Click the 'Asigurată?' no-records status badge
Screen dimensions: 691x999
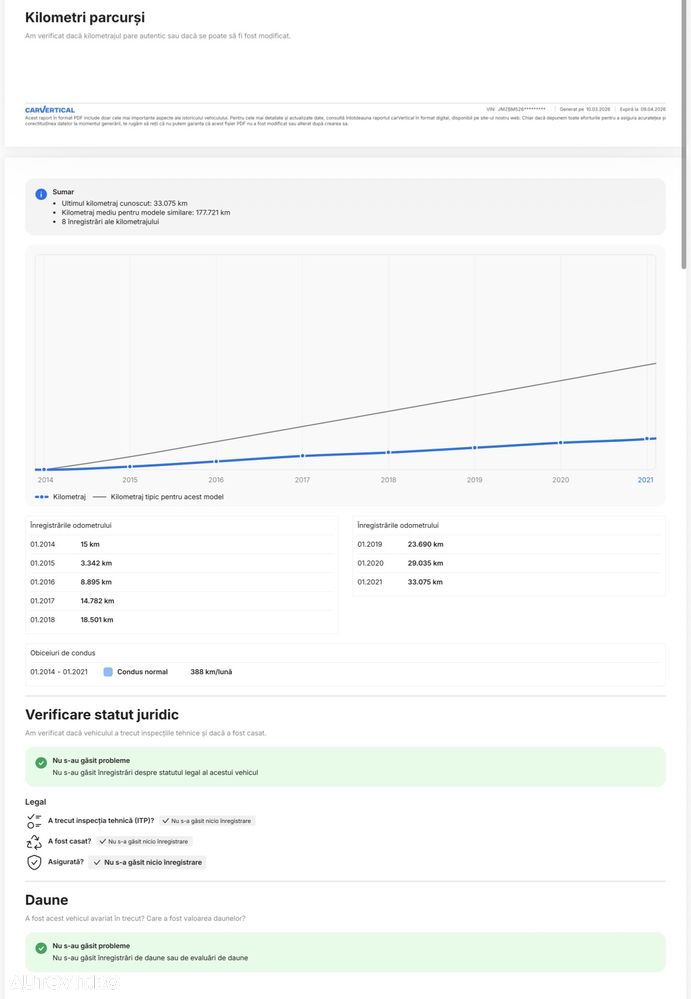tap(147, 862)
